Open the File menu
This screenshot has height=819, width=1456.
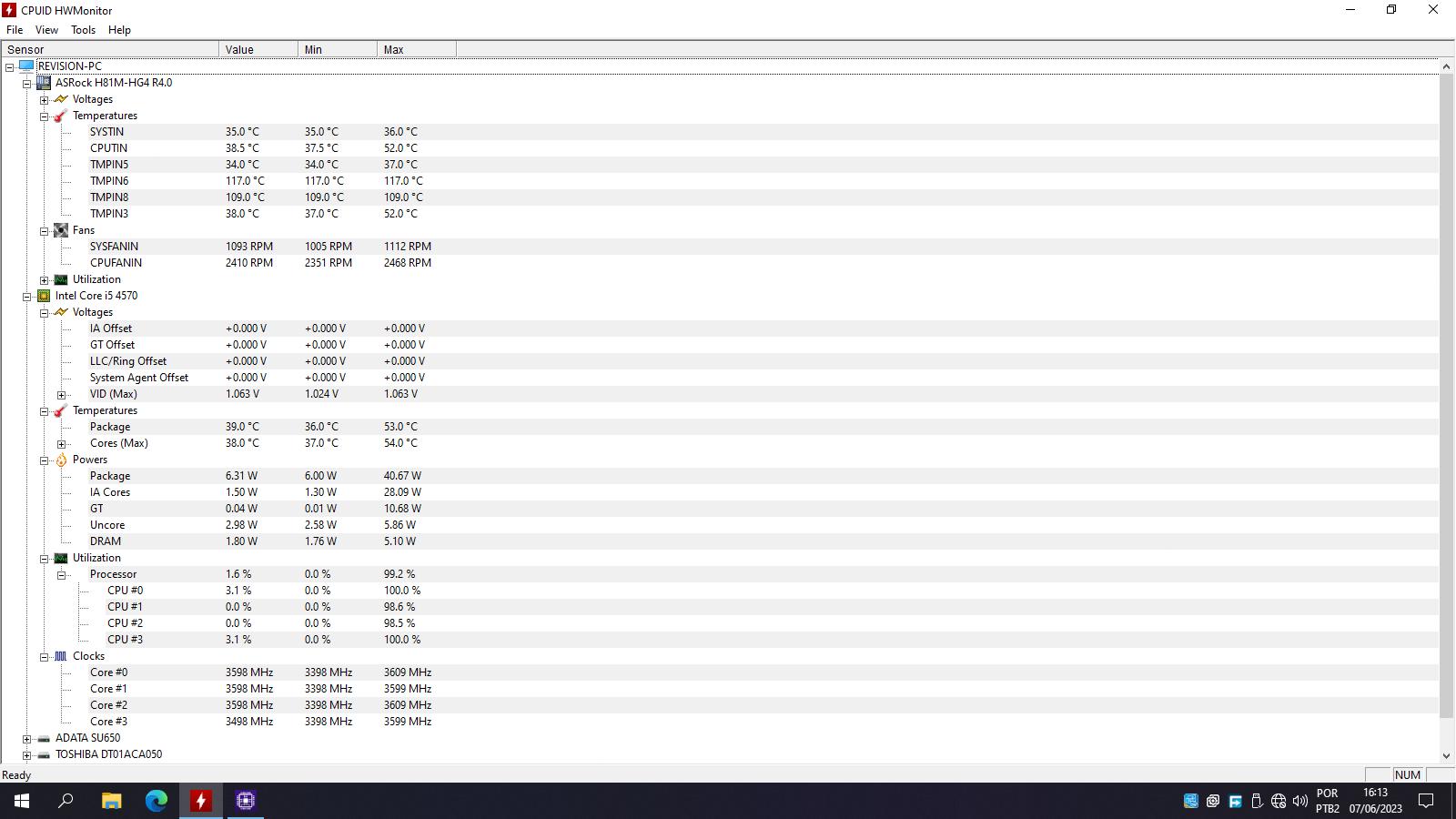pos(15,30)
